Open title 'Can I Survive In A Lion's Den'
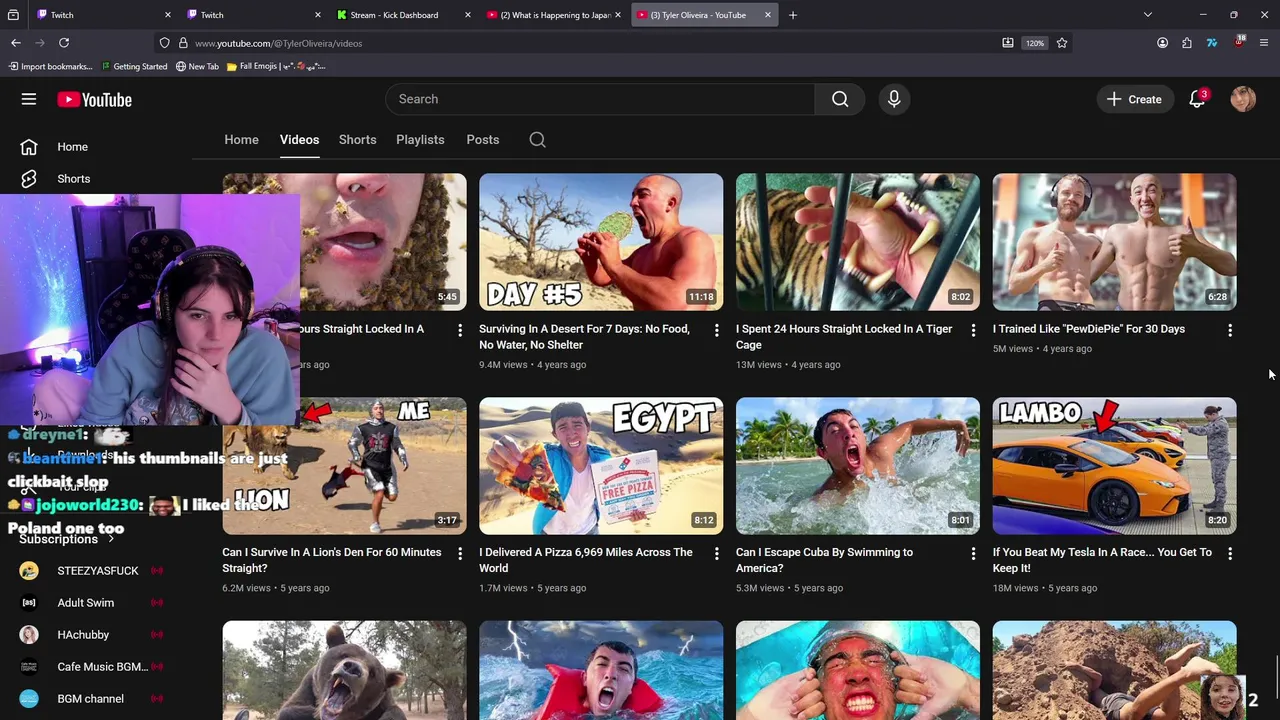The height and width of the screenshot is (720, 1280). click(x=331, y=560)
